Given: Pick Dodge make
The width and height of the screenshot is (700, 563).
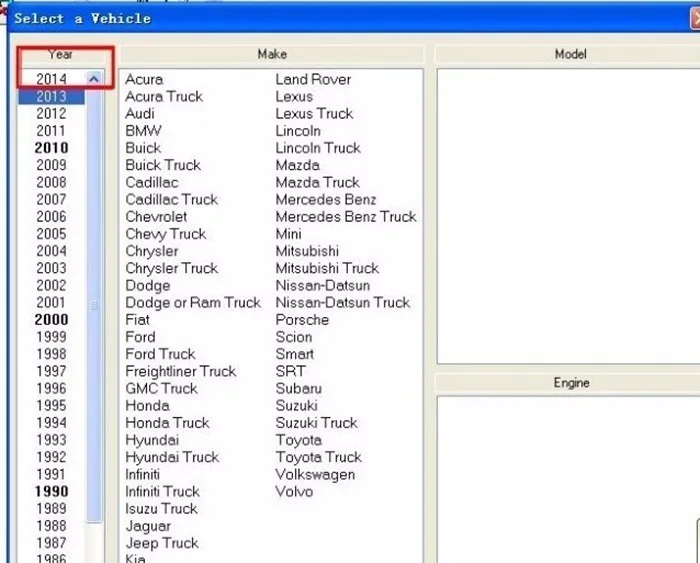Looking at the screenshot, I should click(x=148, y=285).
